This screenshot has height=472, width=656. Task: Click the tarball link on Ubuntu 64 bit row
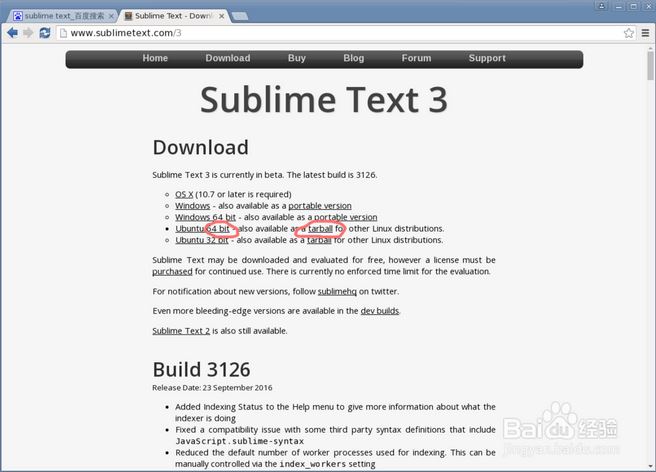(x=320, y=228)
